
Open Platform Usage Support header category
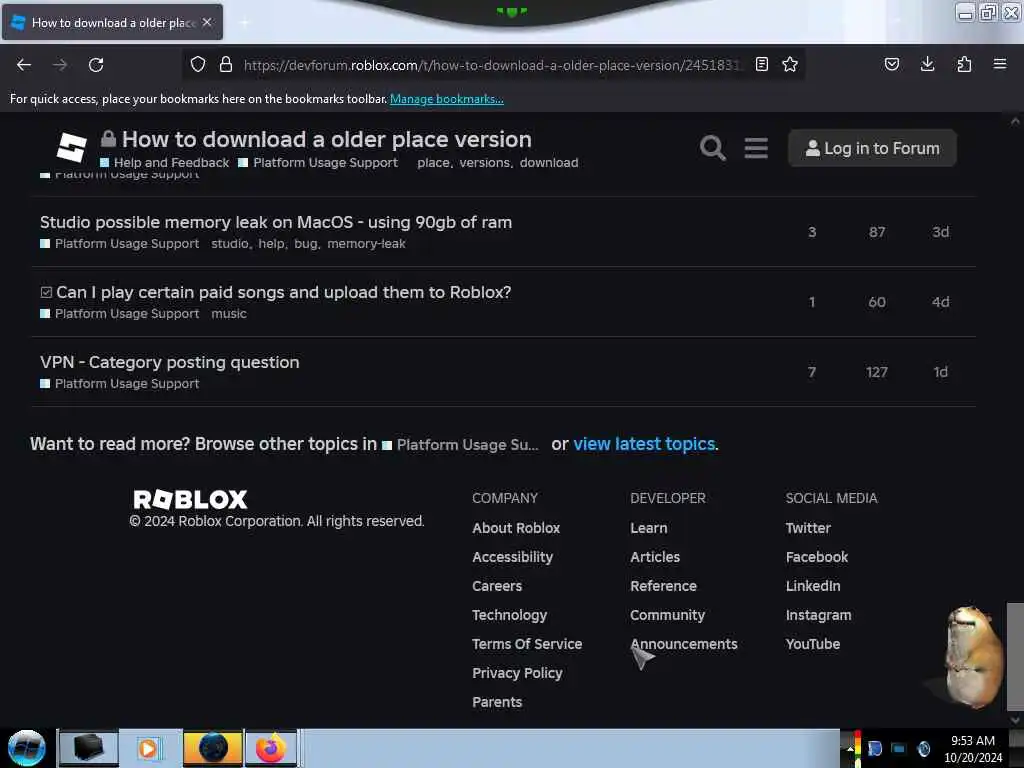[318, 163]
